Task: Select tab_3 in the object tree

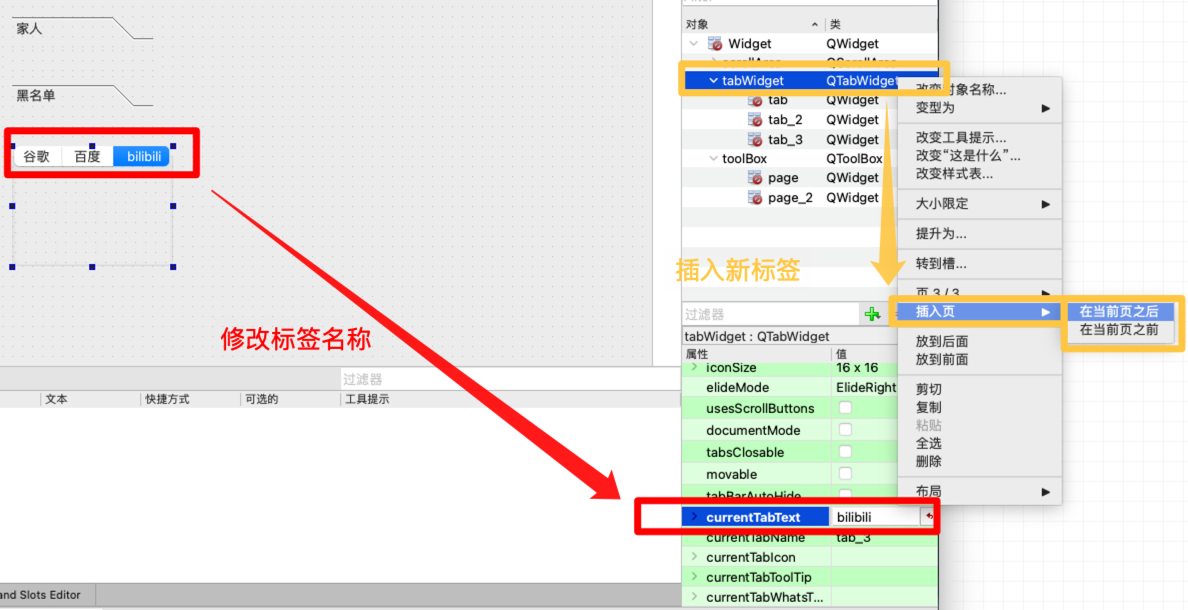Action: click(x=785, y=139)
